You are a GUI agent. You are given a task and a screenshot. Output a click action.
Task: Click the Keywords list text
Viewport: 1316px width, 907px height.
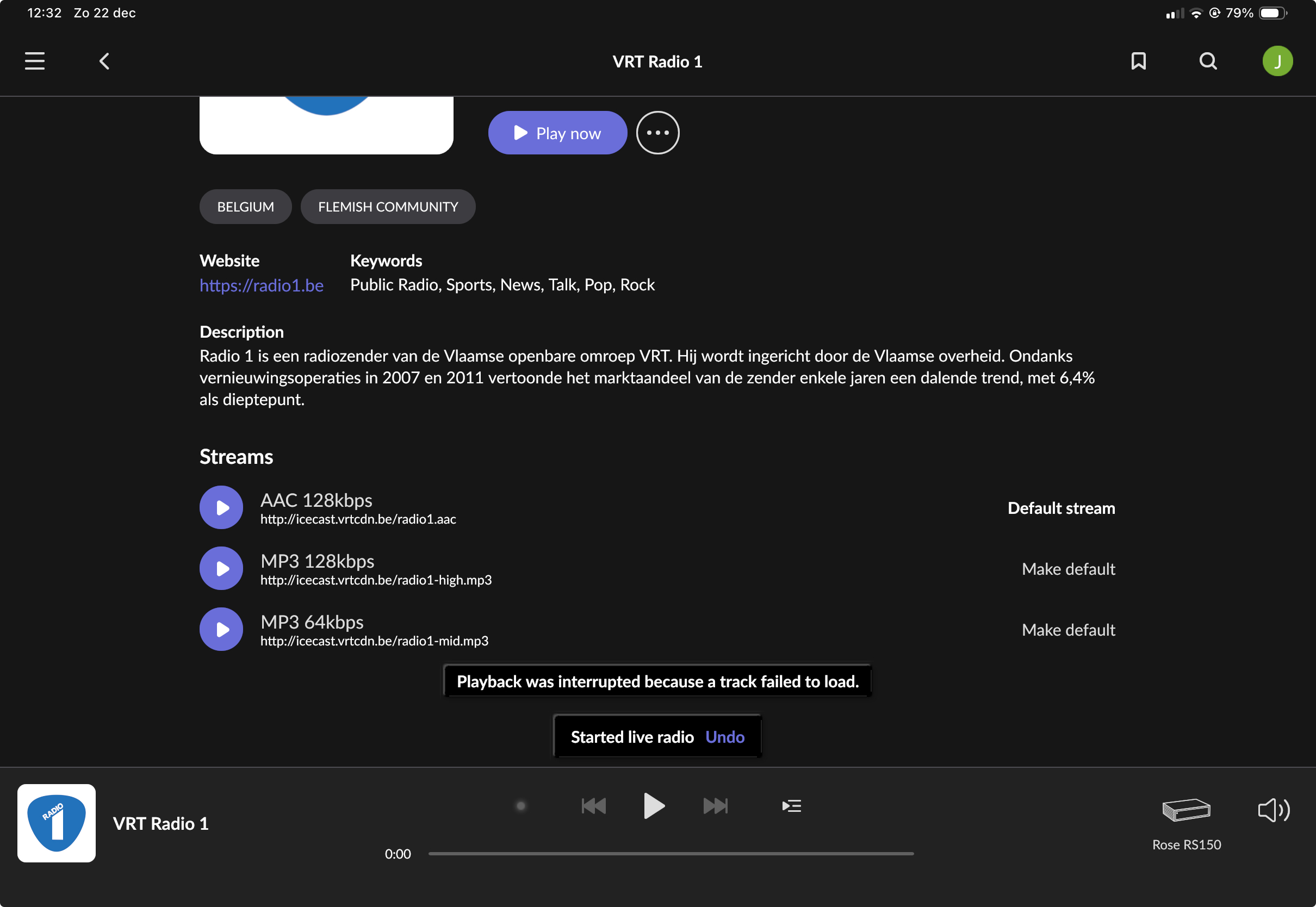pyautogui.click(x=502, y=285)
